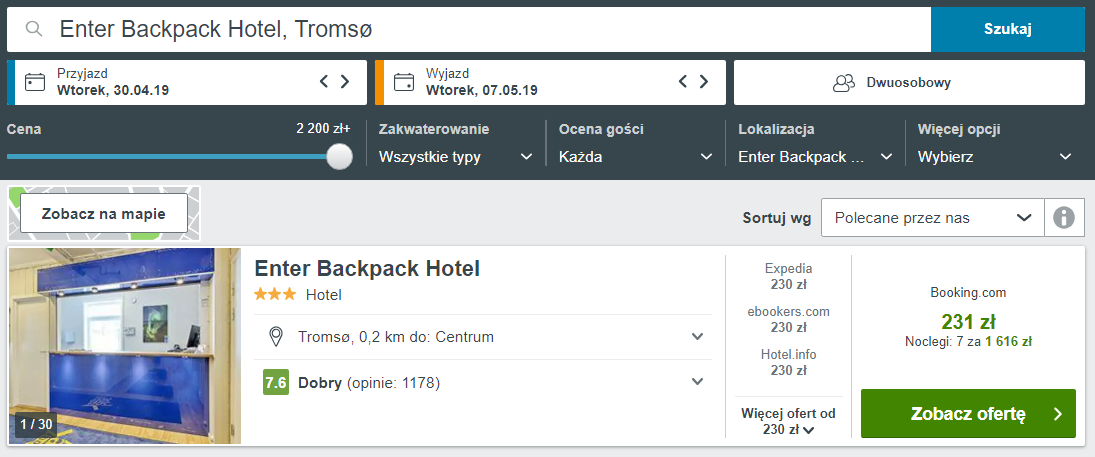
Task: Click the Cena price slider handle
Action: click(340, 157)
